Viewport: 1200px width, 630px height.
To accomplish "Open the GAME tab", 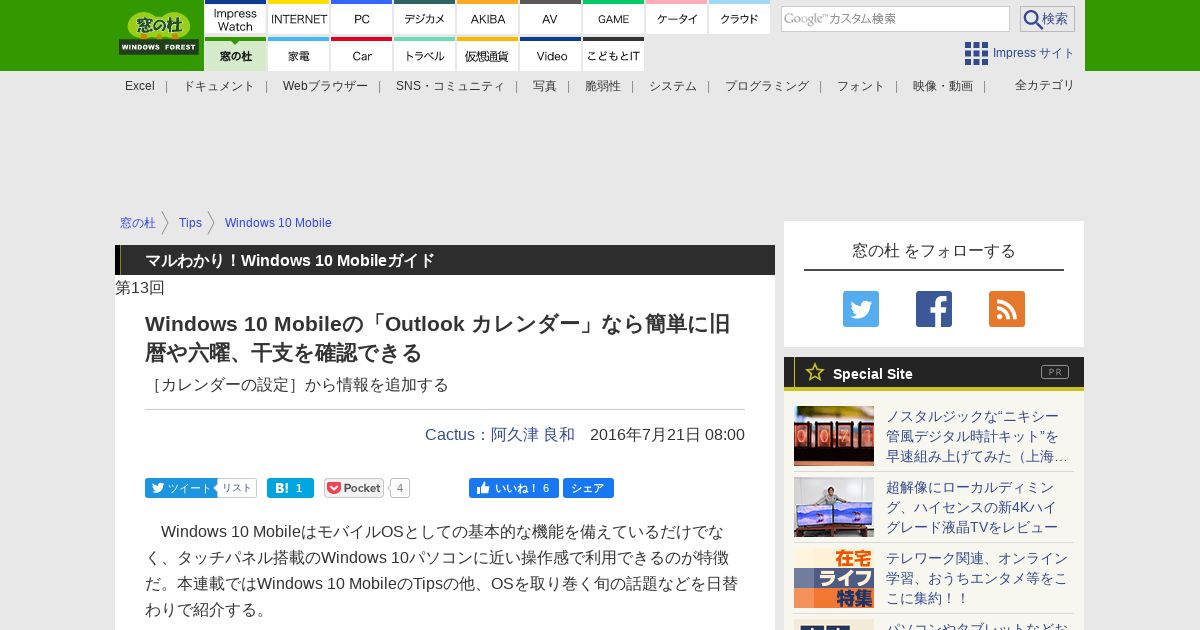I will (x=614, y=19).
